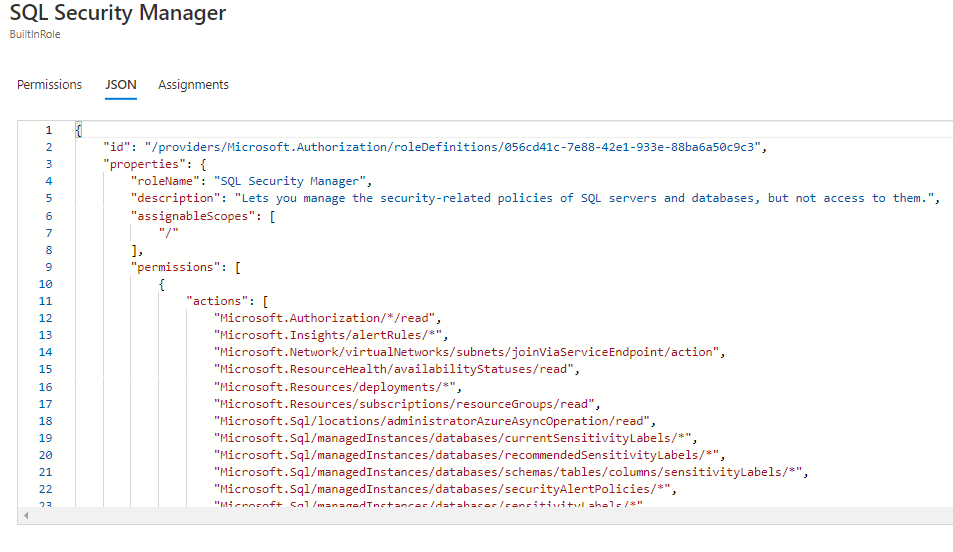Image resolution: width=953 pixels, height=552 pixels.
Task: Select the JSON tab
Action: [121, 85]
